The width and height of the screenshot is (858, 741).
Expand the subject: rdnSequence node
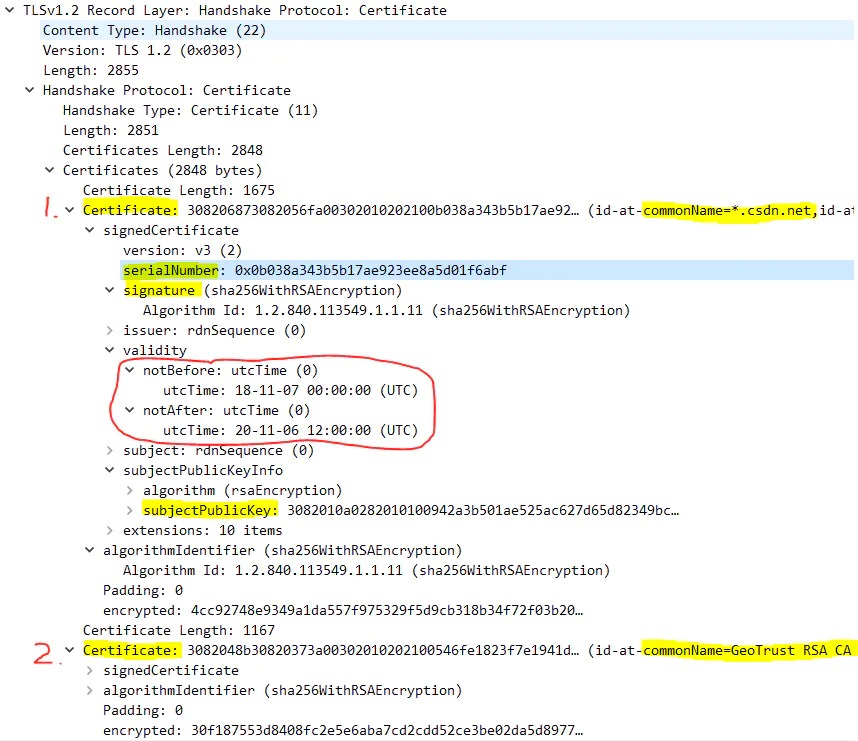(x=109, y=450)
